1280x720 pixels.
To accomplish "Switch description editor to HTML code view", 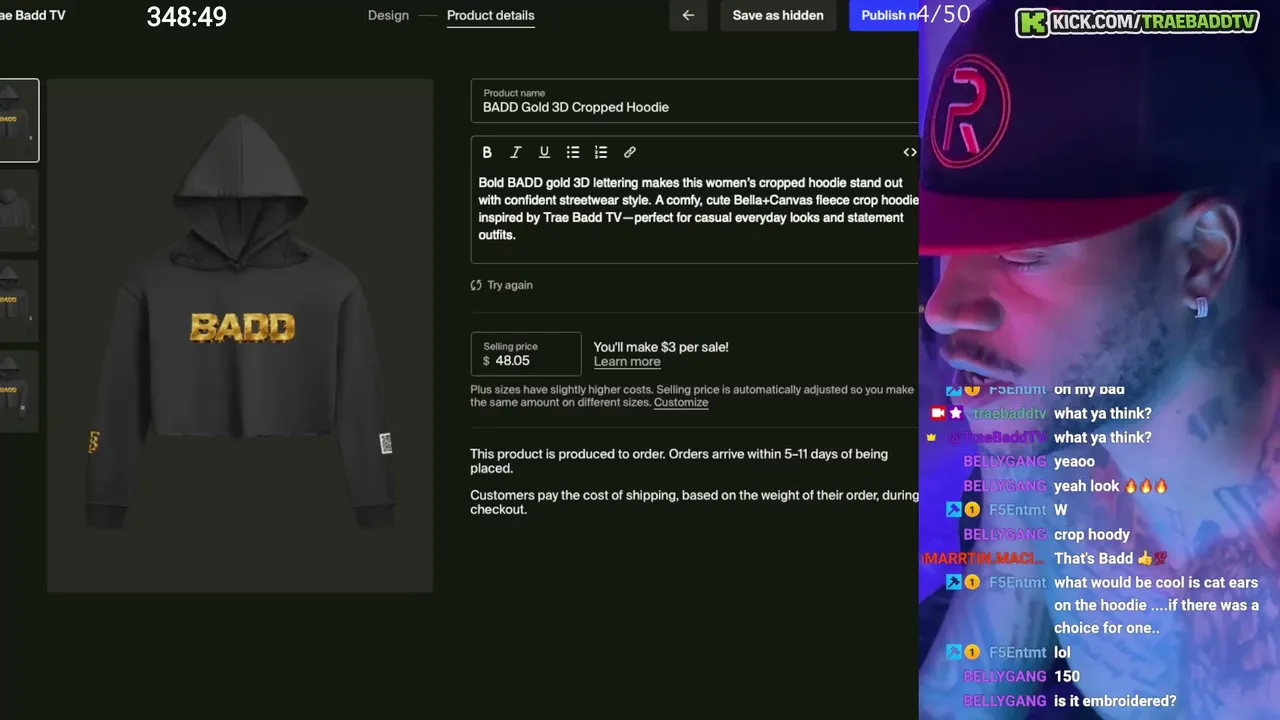I will (909, 152).
